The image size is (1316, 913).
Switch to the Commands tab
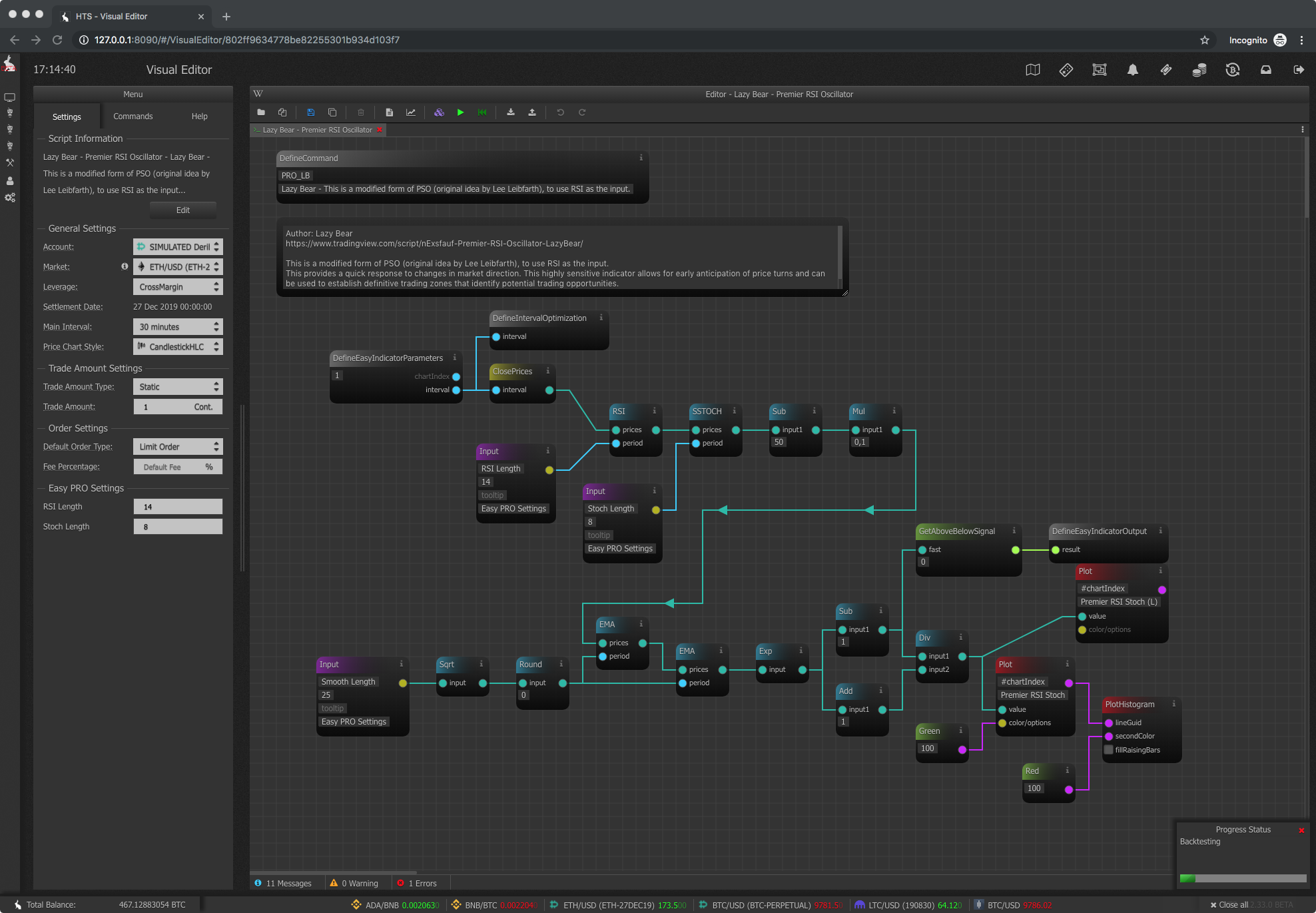(x=133, y=116)
